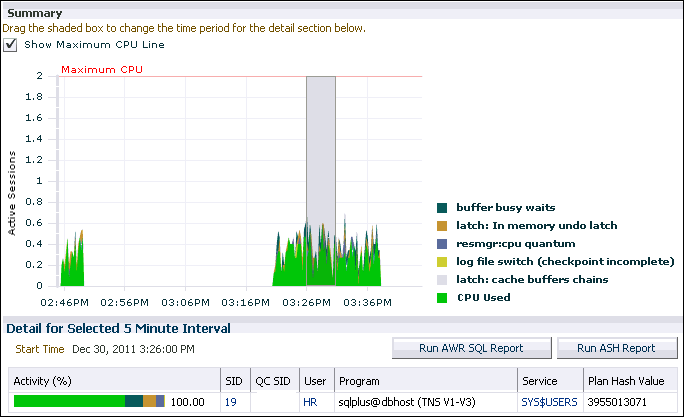The width and height of the screenshot is (684, 417).
Task: Click the latch: cache buffers chains swatch
Action: coord(441,279)
